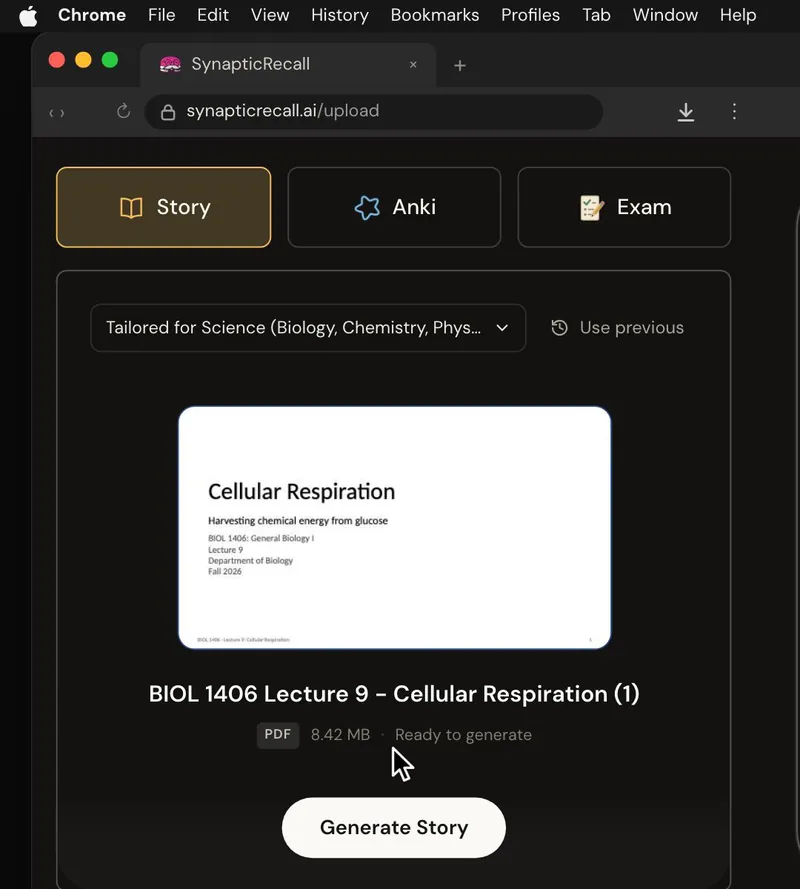
Task: Go back in browser history
Action: point(52,113)
